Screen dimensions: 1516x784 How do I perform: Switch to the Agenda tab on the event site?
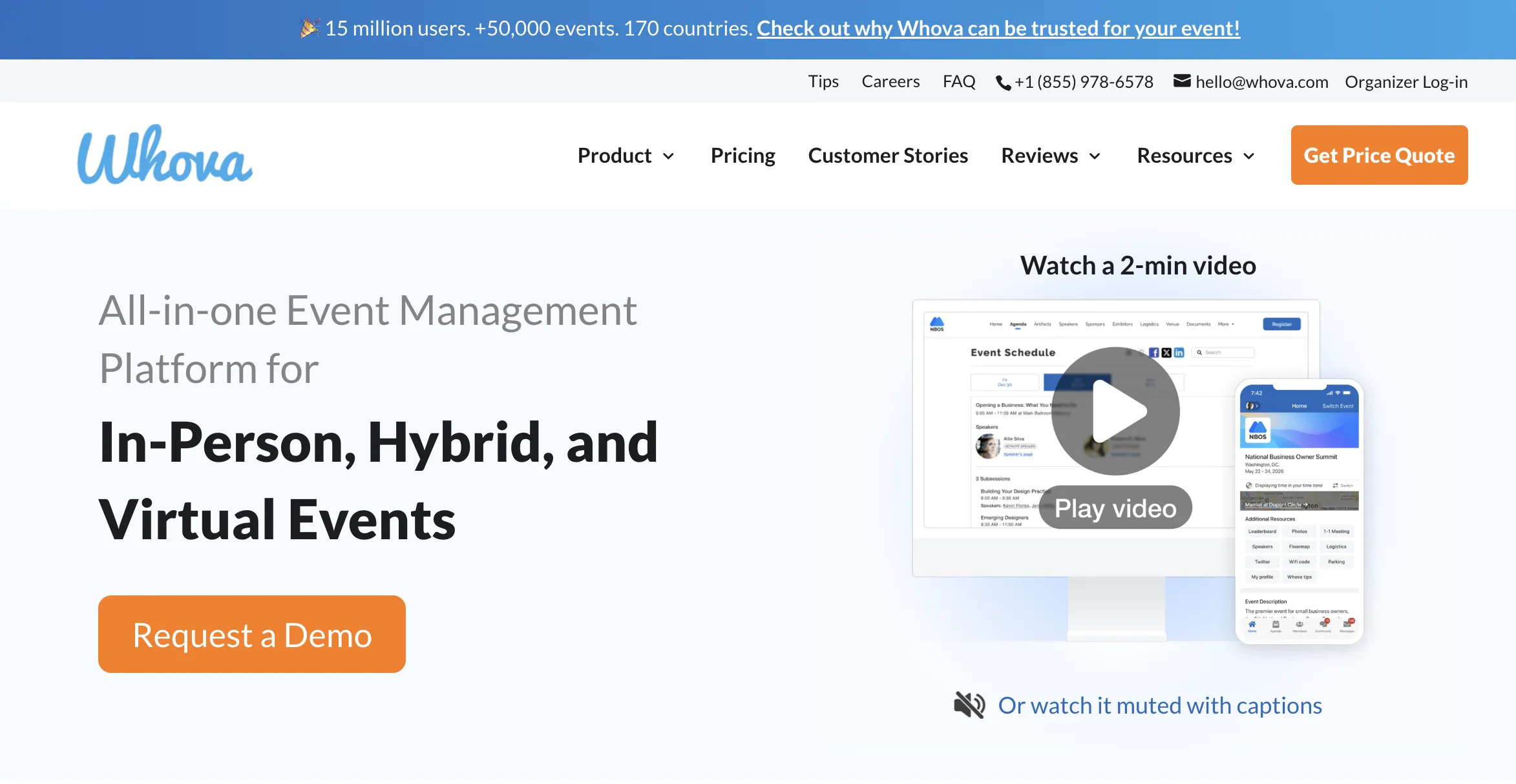(1018, 324)
